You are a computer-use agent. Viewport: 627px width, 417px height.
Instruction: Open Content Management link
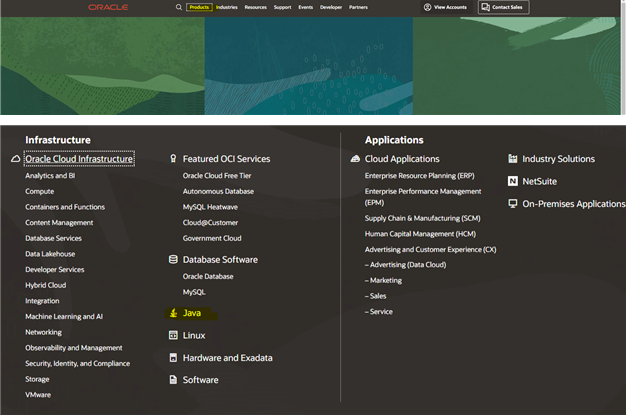[59, 222]
